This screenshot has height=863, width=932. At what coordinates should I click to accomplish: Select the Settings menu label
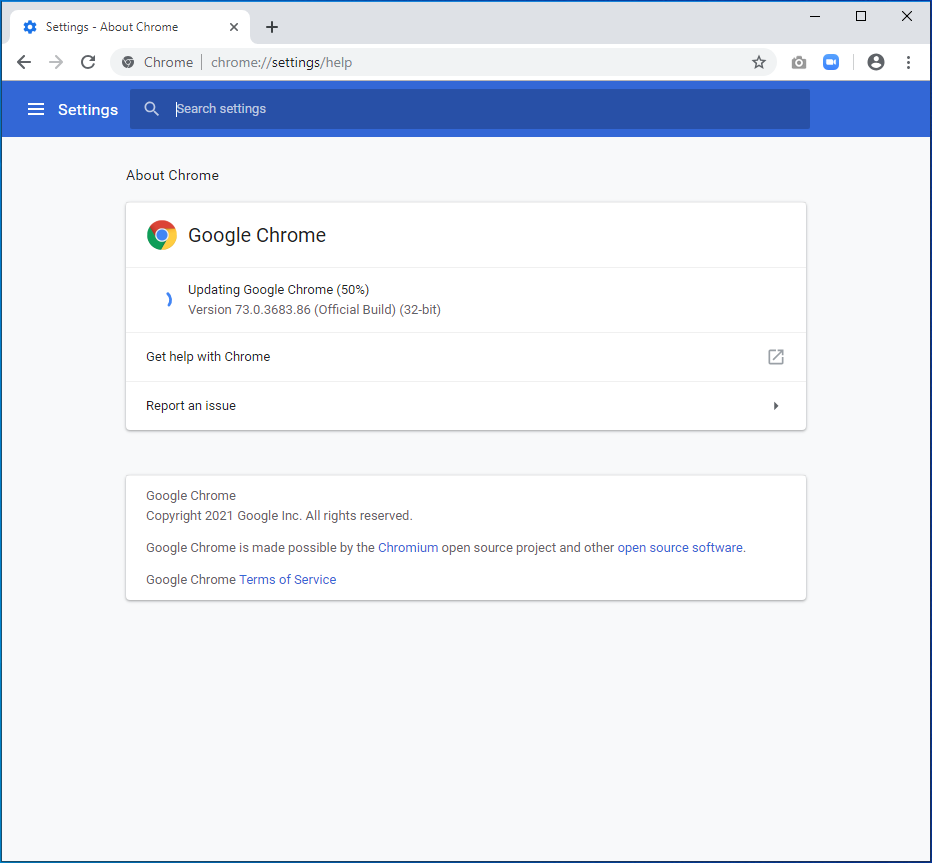(88, 109)
